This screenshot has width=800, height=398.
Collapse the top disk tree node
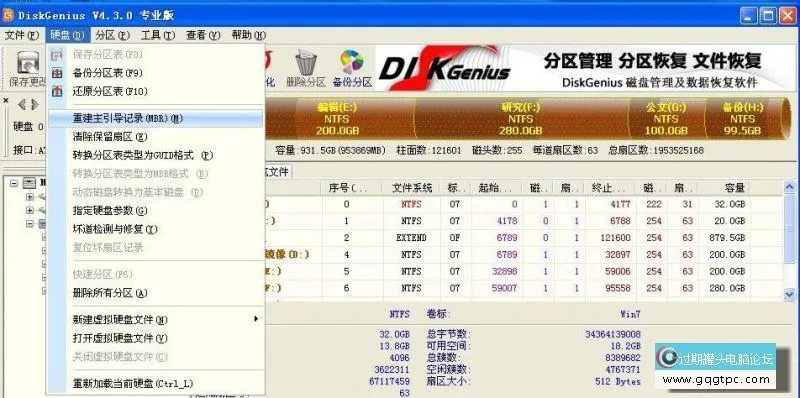[14, 183]
